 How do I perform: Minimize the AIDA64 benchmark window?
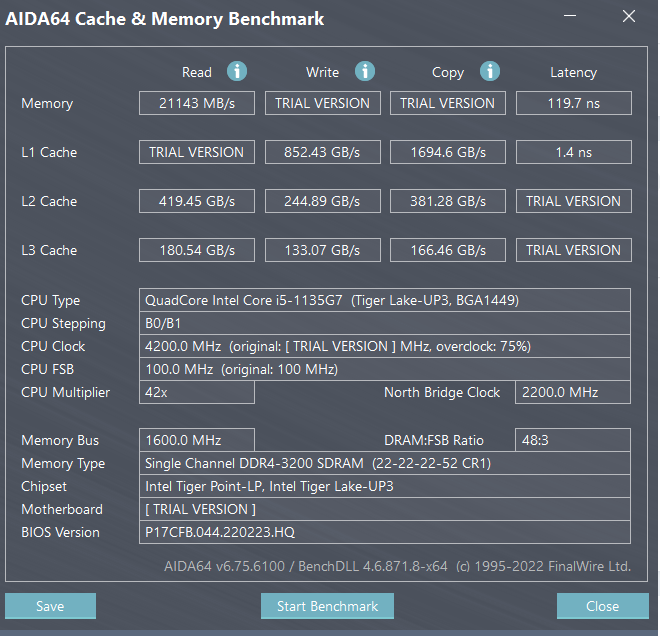[x=570, y=16]
